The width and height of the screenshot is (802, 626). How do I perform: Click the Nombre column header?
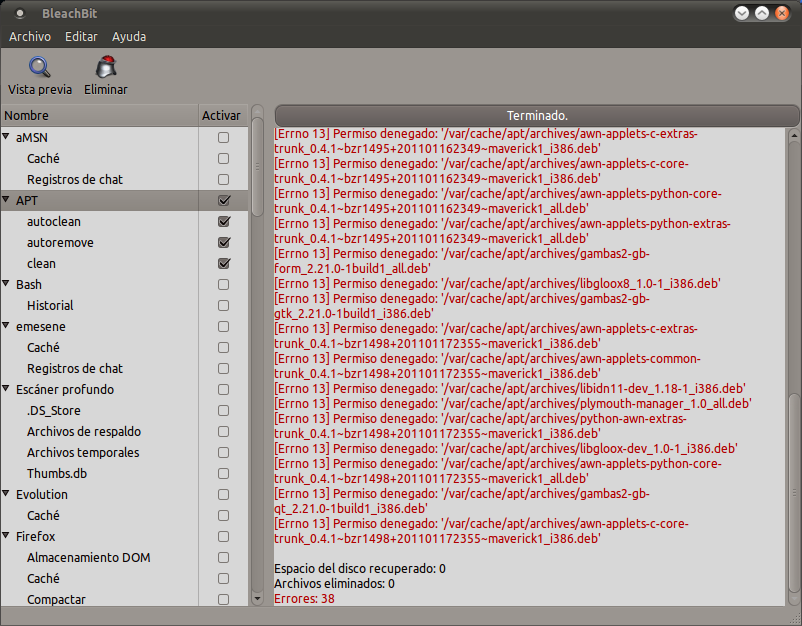pyautogui.click(x=100, y=116)
